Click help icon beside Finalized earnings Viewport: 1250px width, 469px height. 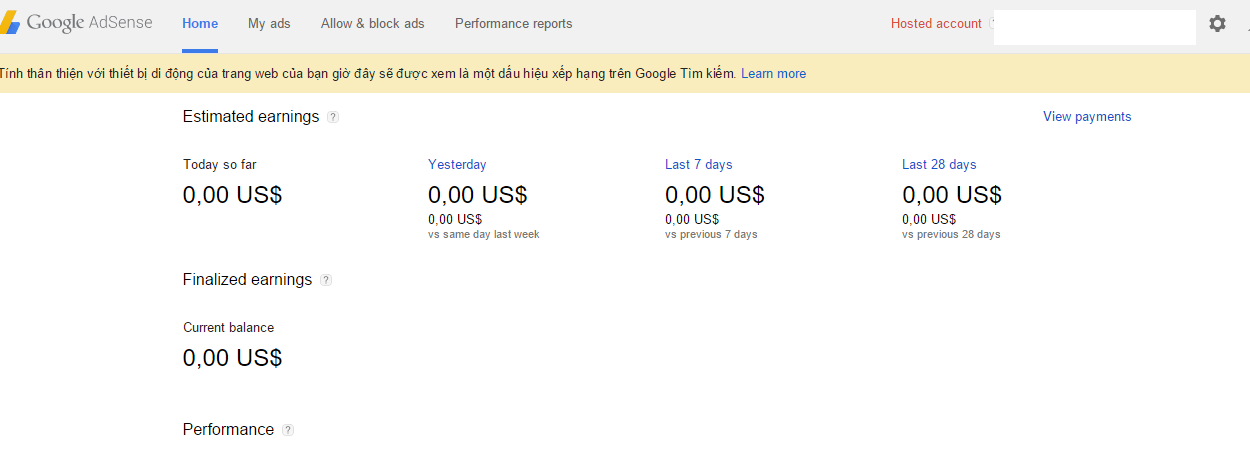tap(326, 280)
